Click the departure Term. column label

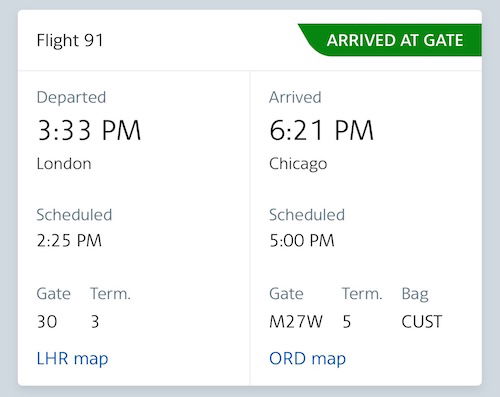(x=110, y=294)
